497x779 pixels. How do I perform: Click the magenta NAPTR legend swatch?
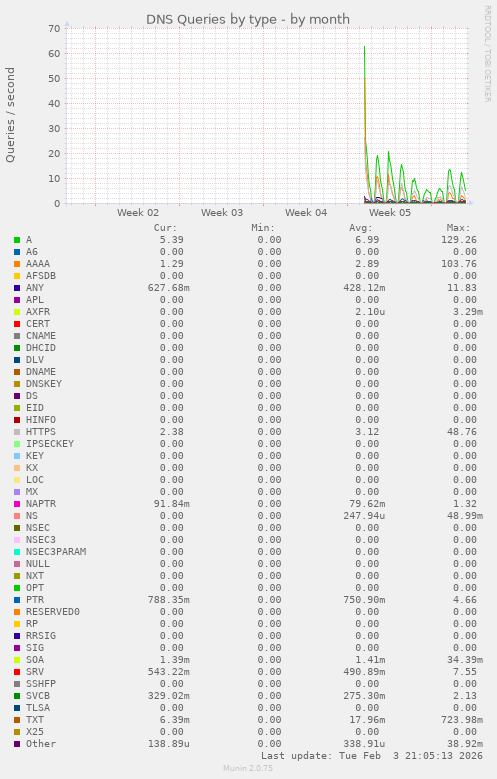tap(17, 504)
